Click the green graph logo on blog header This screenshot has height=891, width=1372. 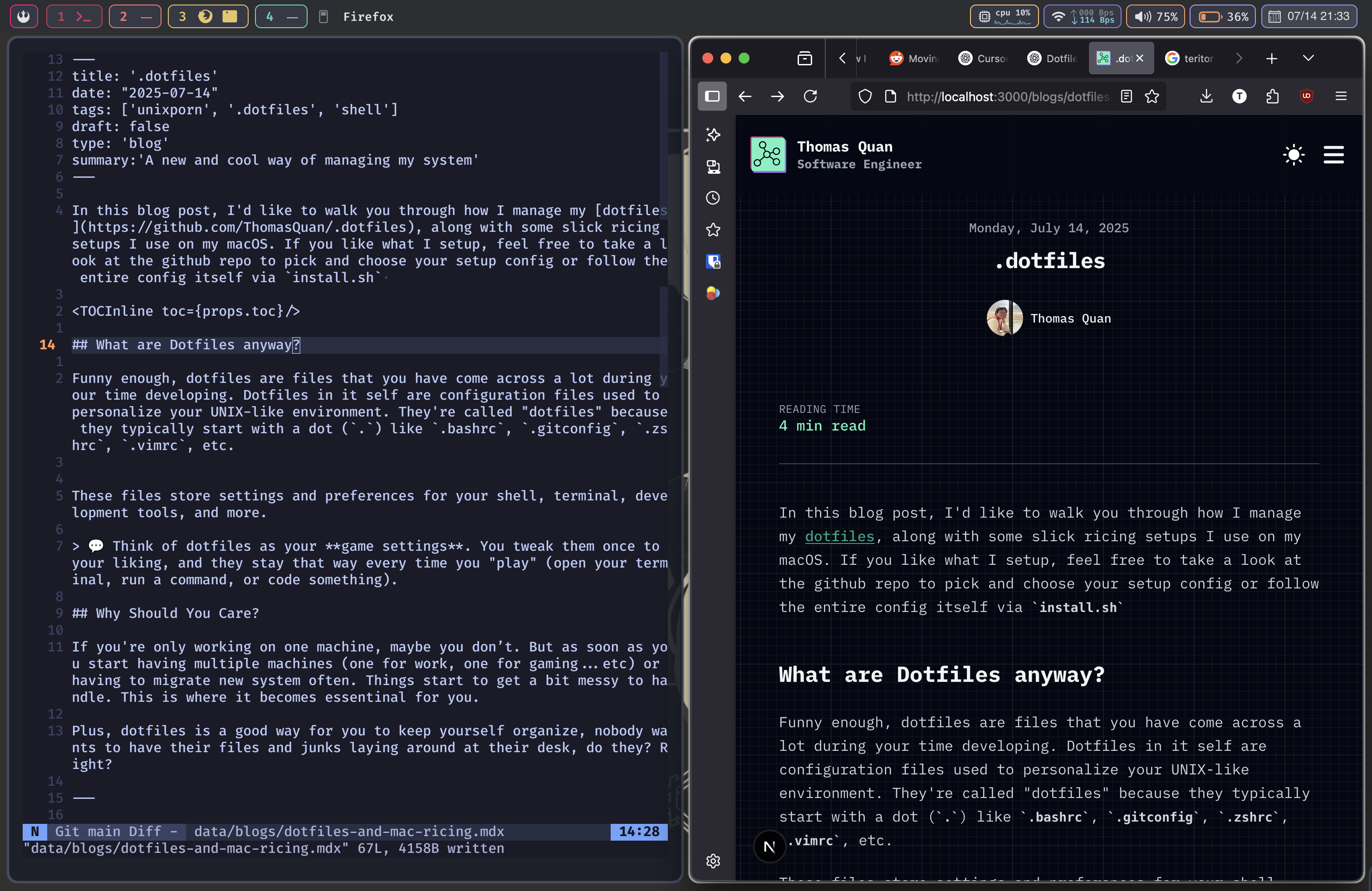(x=768, y=154)
